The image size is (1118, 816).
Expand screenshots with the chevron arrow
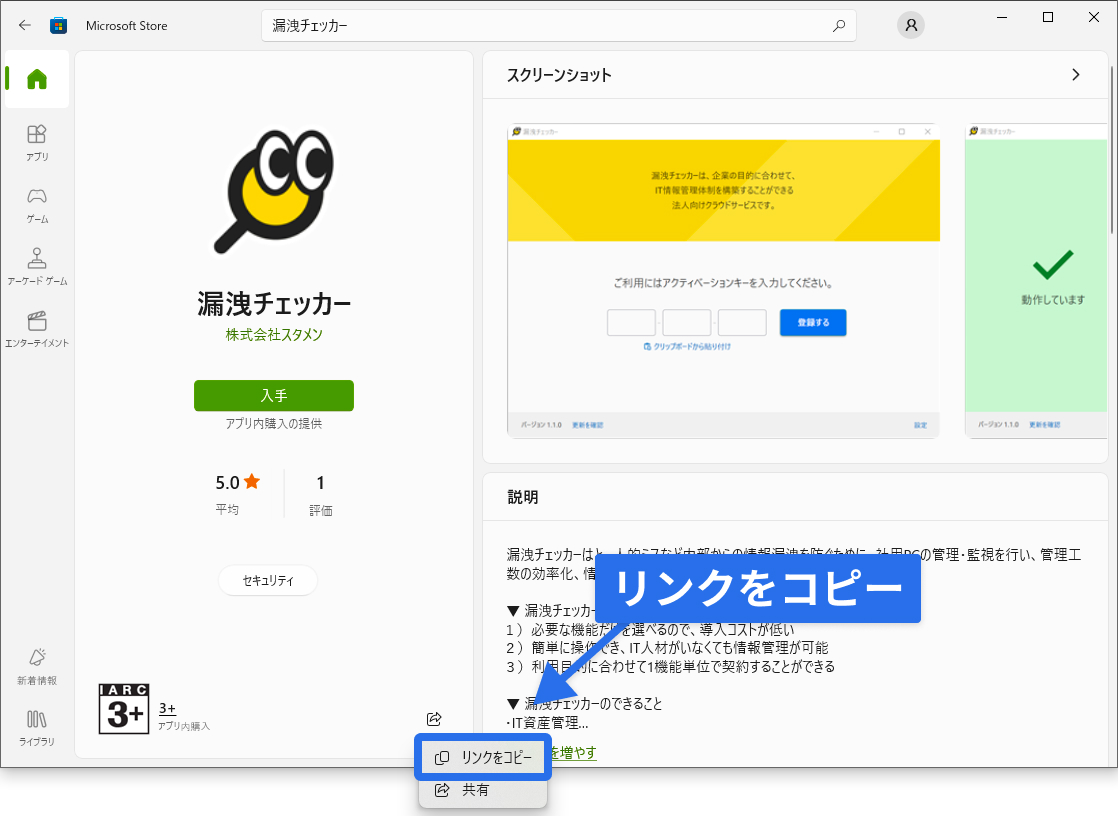(x=1076, y=75)
